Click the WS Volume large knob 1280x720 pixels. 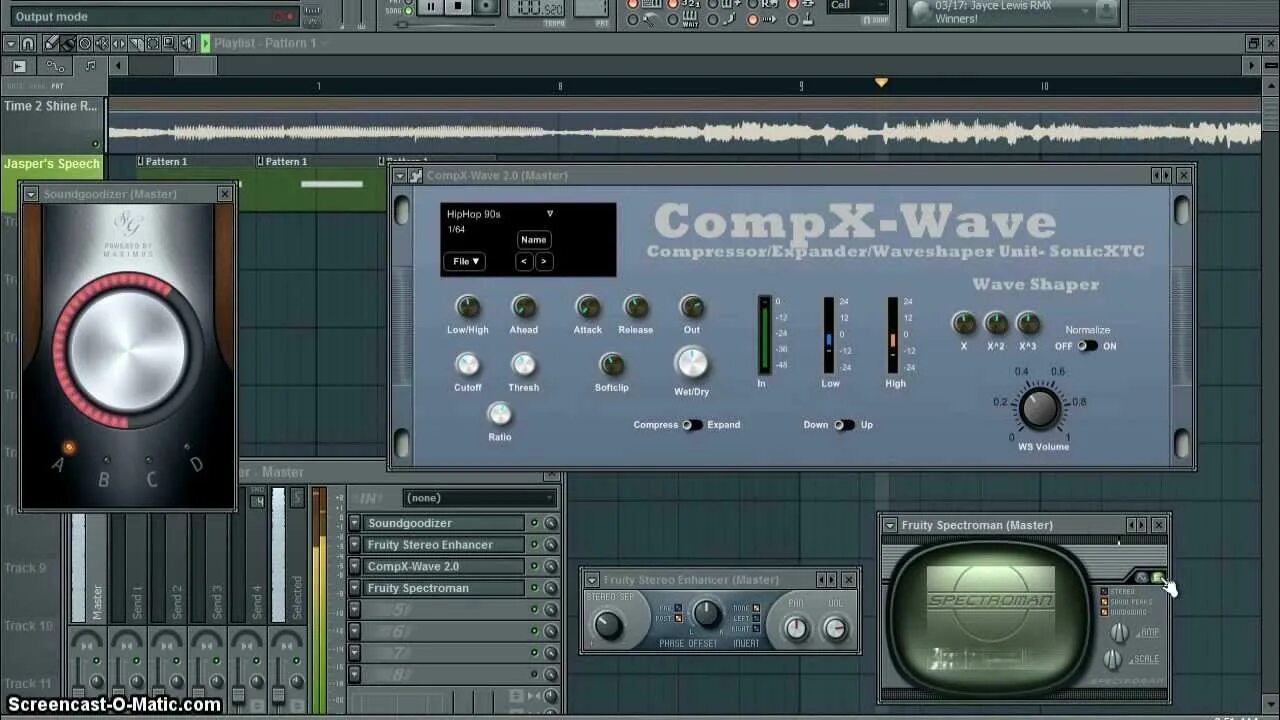1039,409
